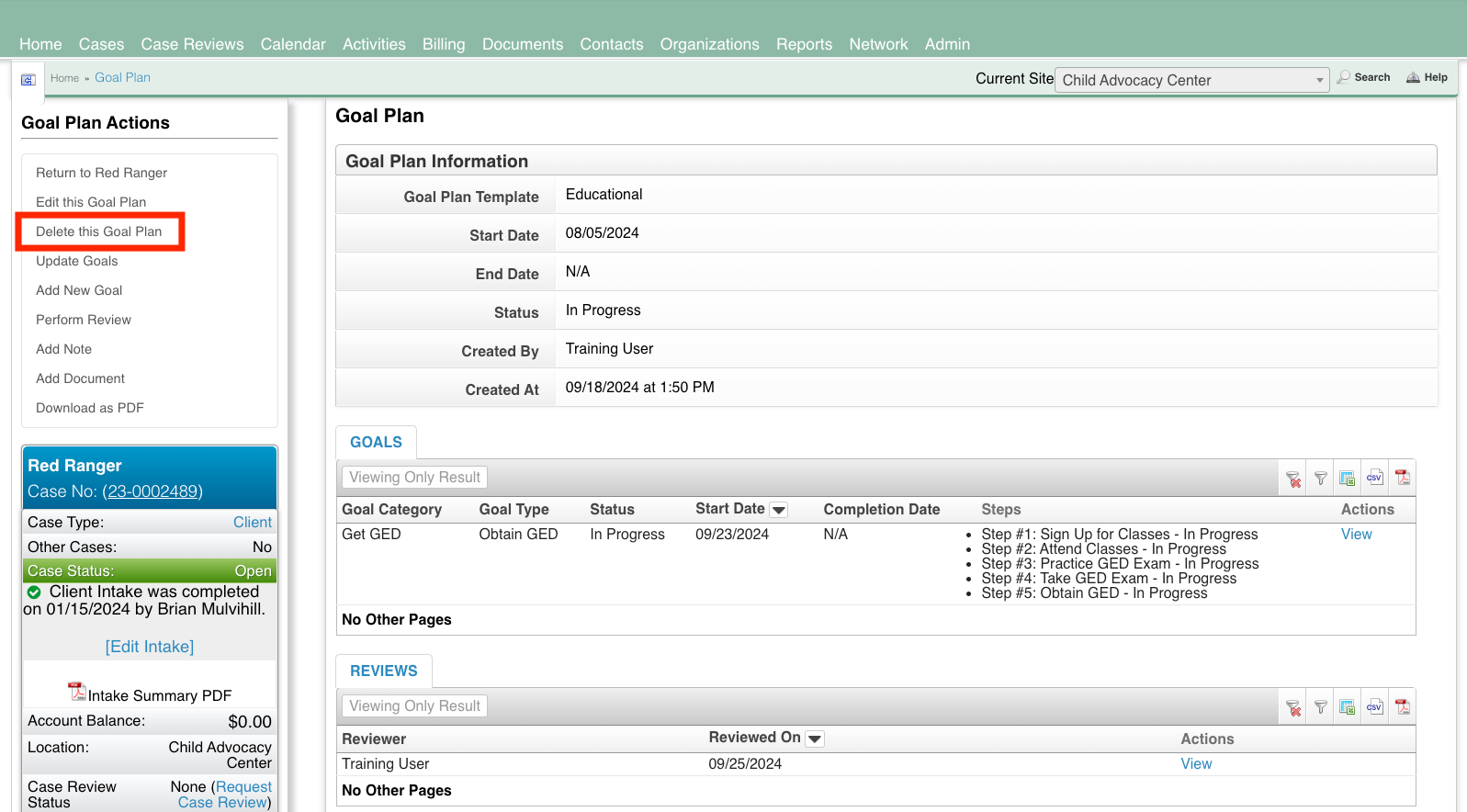
Task: Click Return to Red Ranger
Action: tap(101, 173)
